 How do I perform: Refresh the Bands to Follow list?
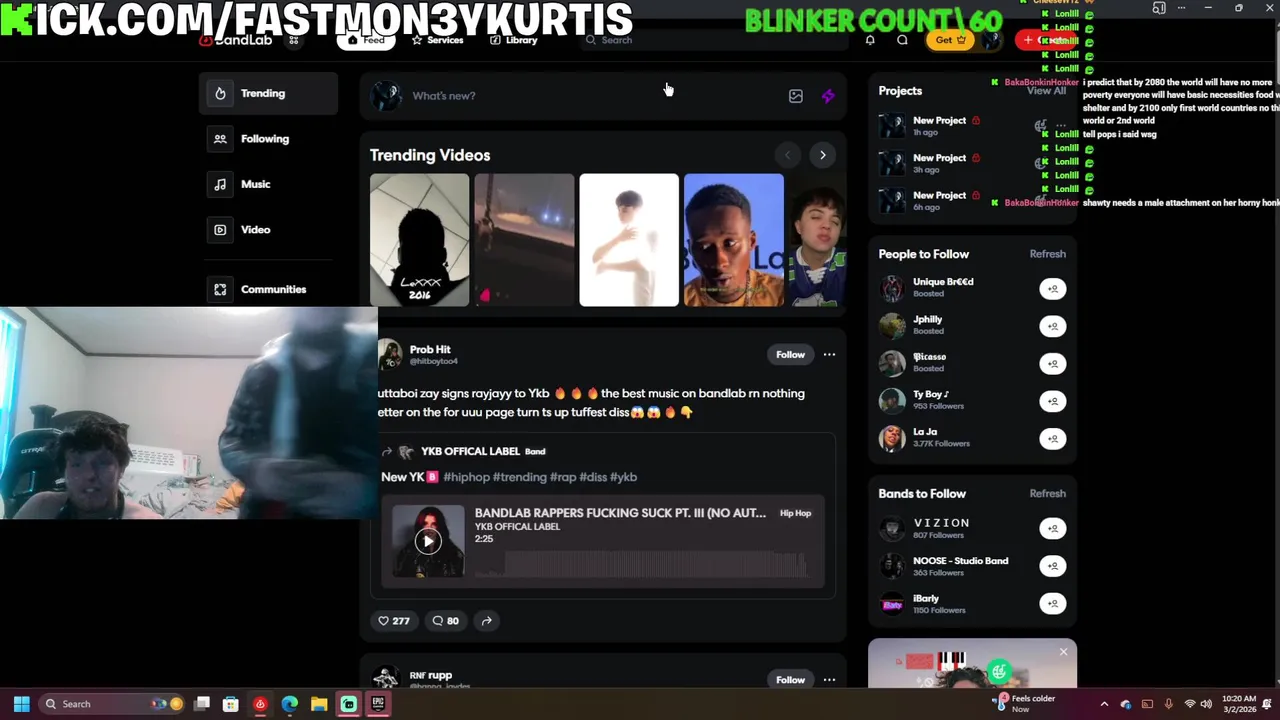tap(1048, 494)
